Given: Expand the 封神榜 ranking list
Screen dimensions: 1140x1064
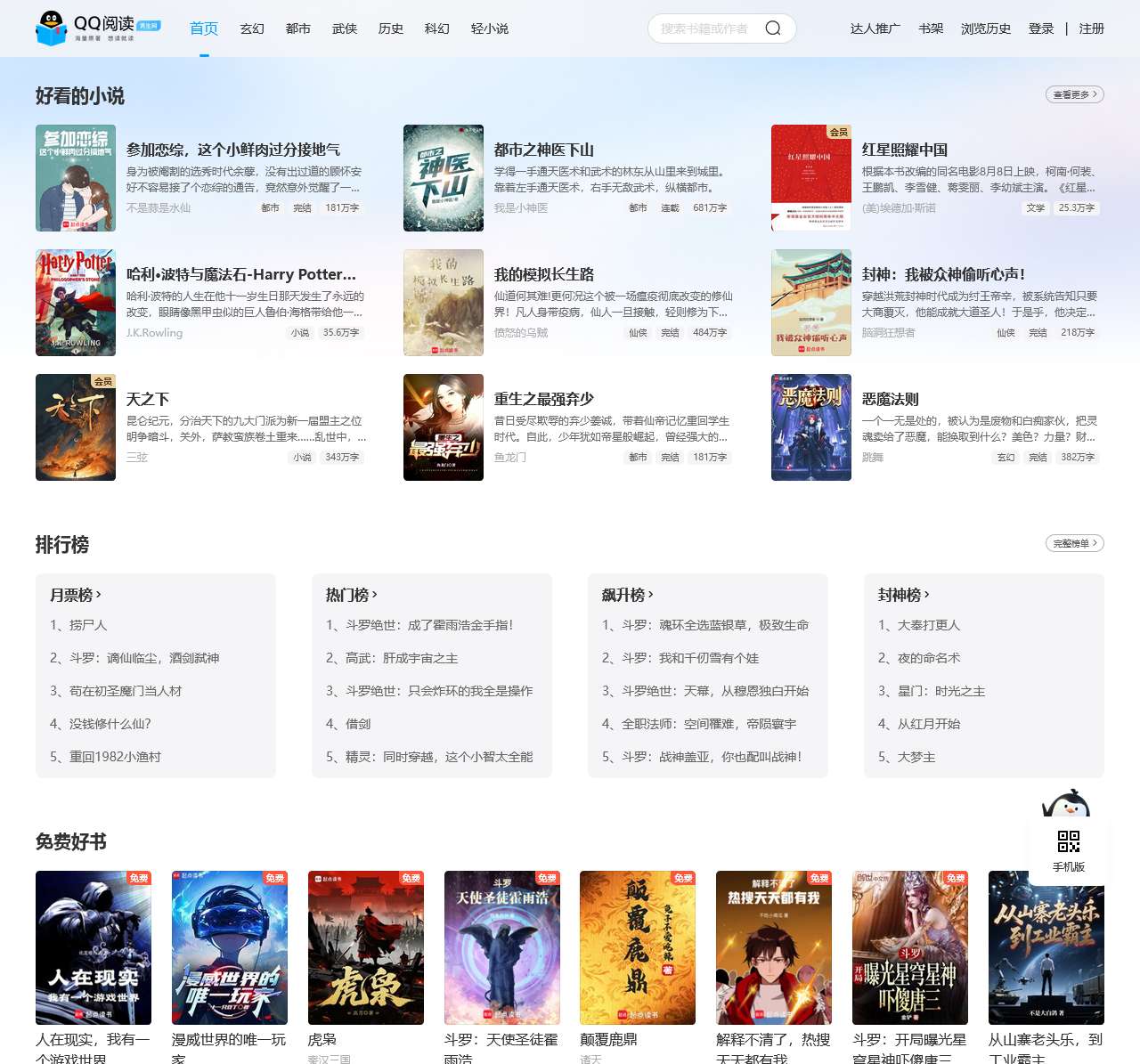Looking at the screenshot, I should click(904, 595).
